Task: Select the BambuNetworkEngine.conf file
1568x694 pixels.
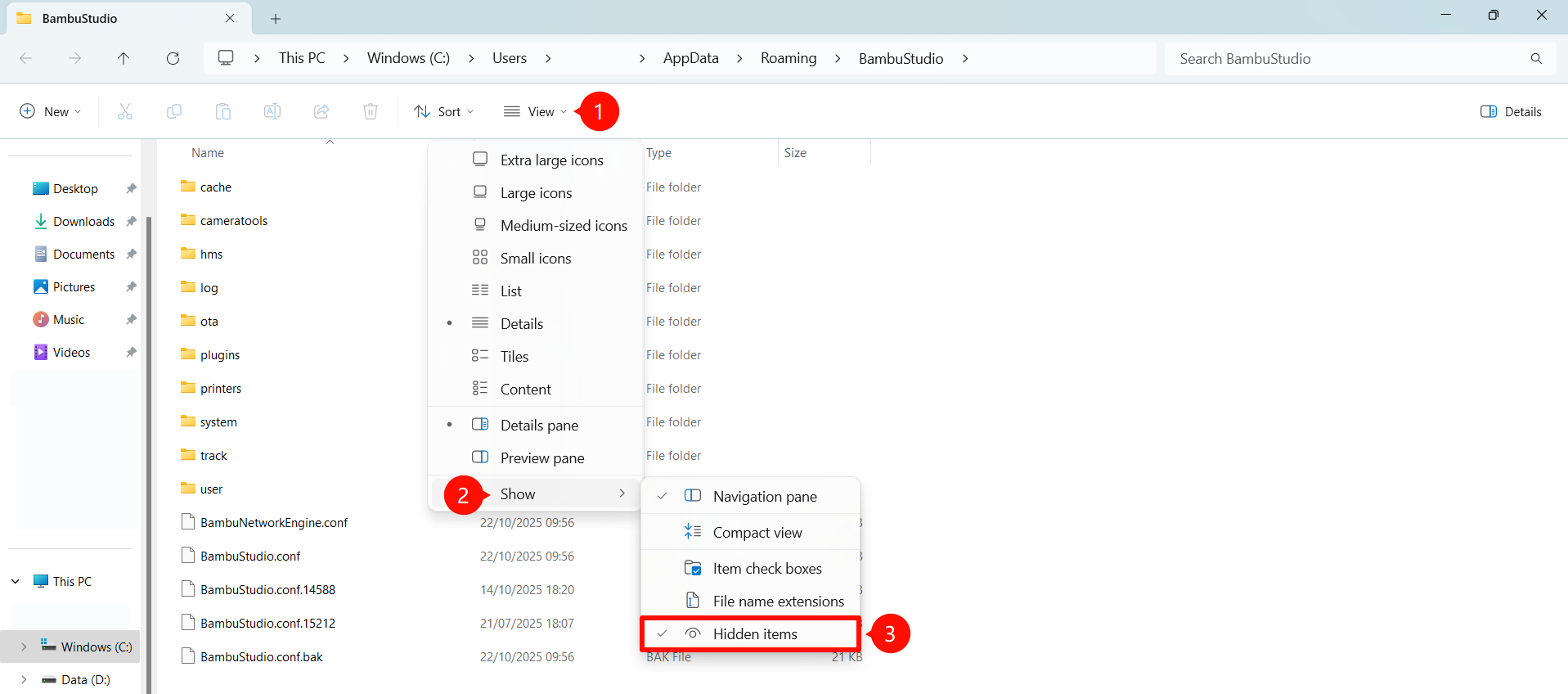Action: coord(274,522)
